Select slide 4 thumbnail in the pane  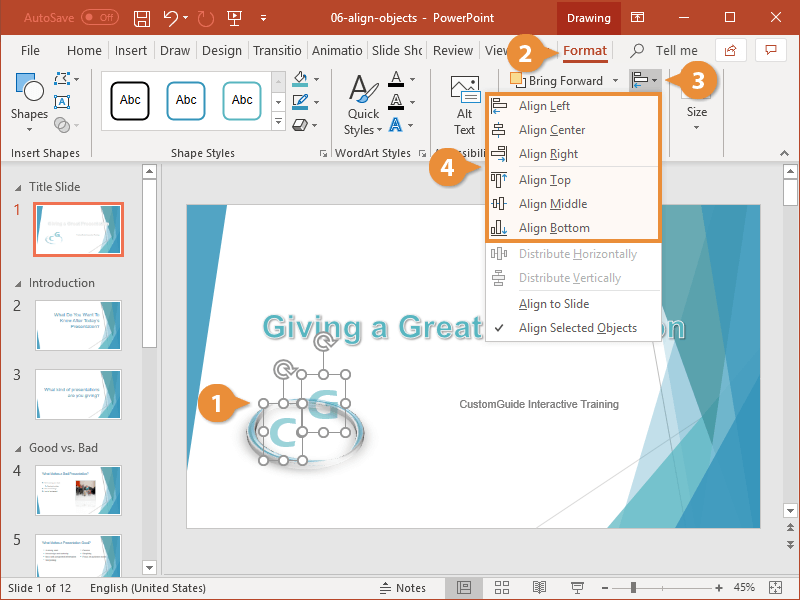pyautogui.click(x=78, y=491)
